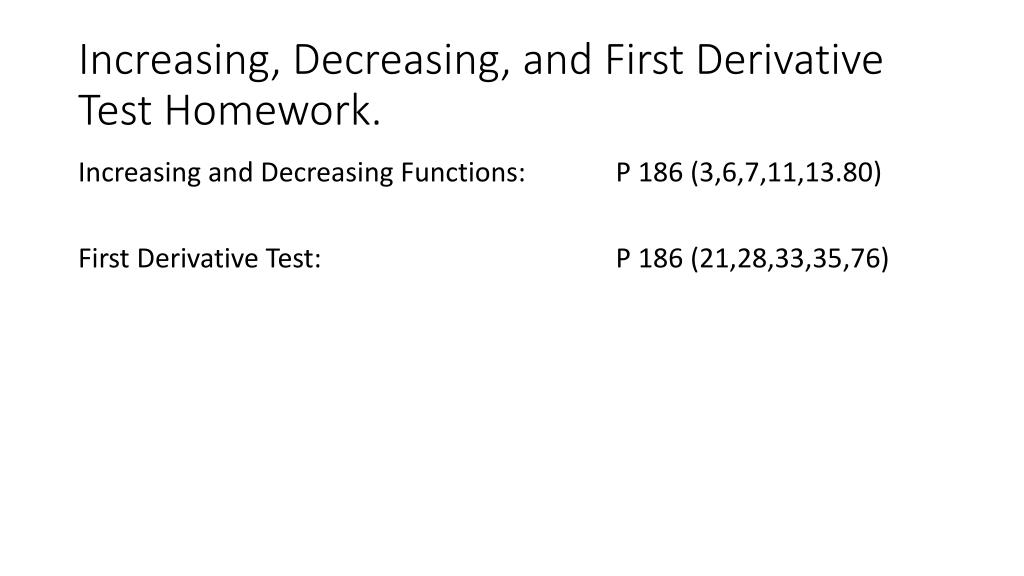Click the word "Functions:" in the body text
The width and height of the screenshot is (1024, 576).
tap(463, 172)
